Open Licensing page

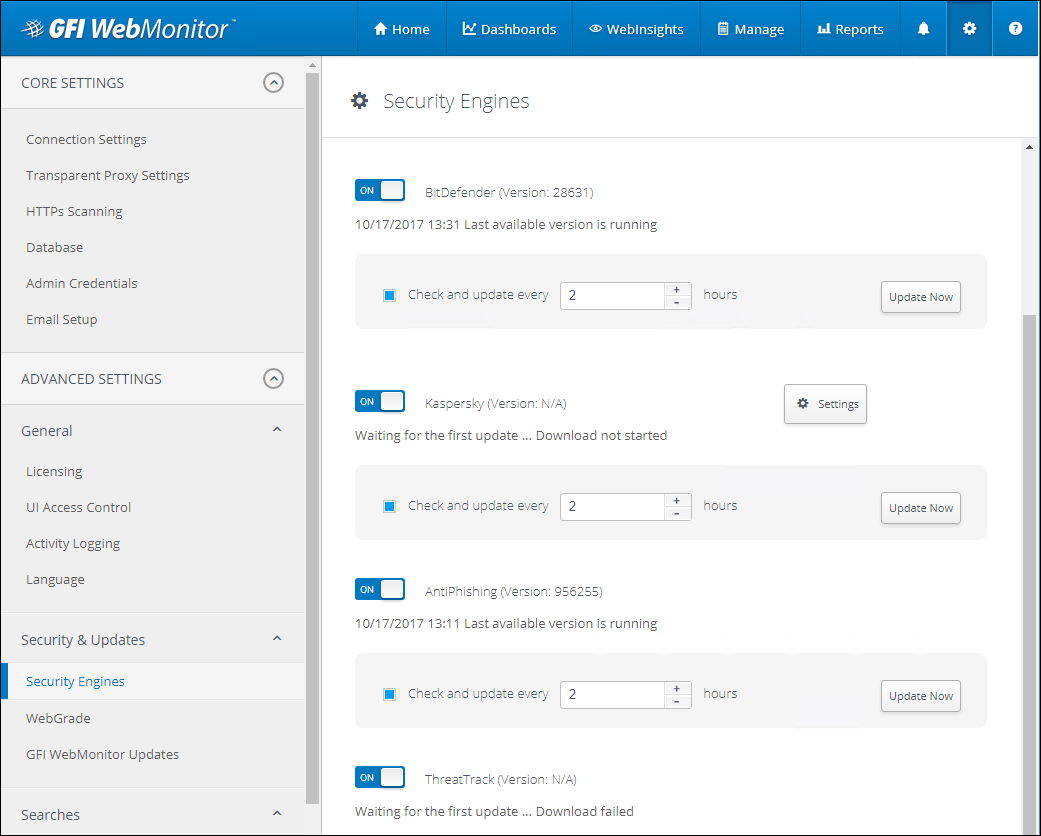[x=54, y=471]
